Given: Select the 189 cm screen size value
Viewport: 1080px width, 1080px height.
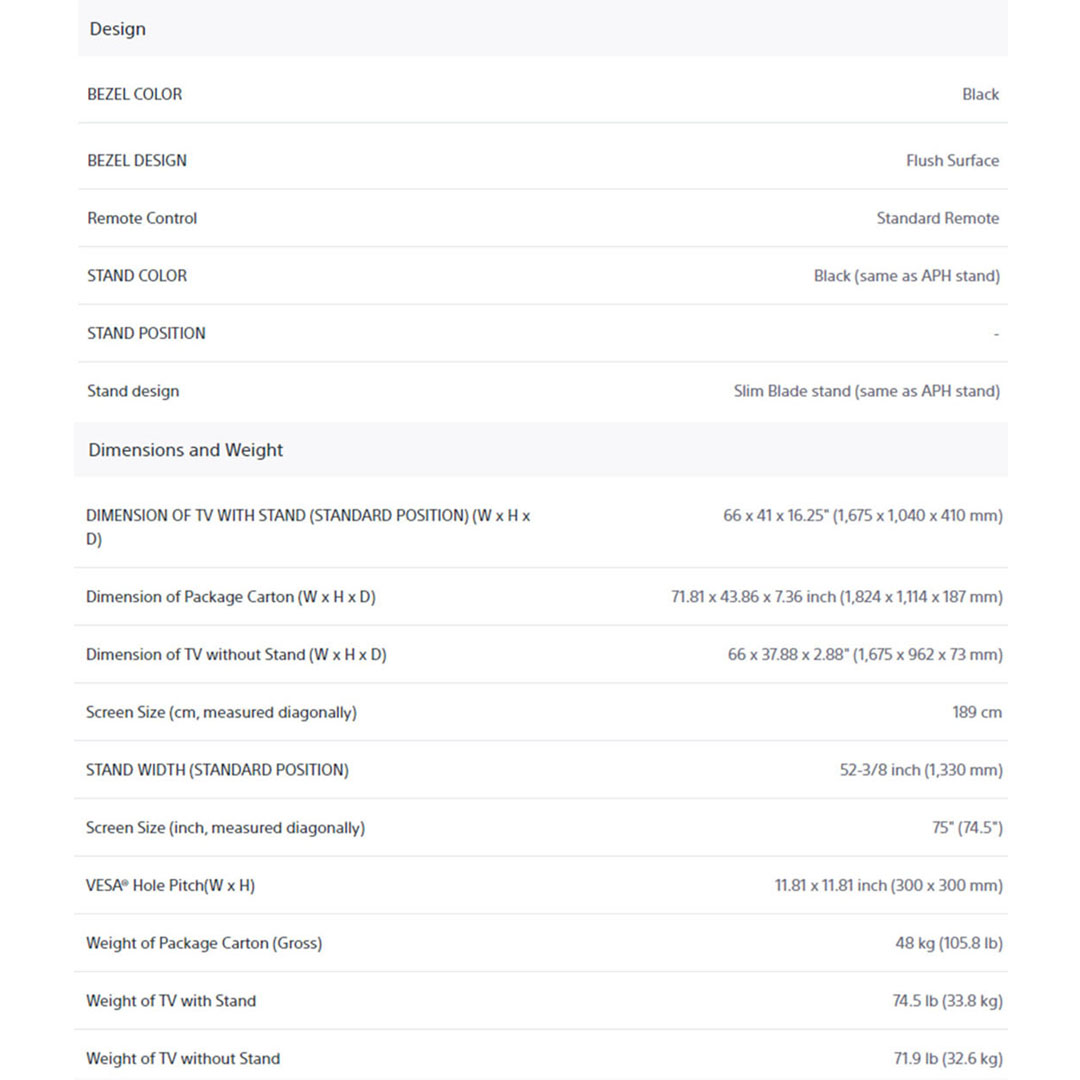Looking at the screenshot, I should point(976,713).
